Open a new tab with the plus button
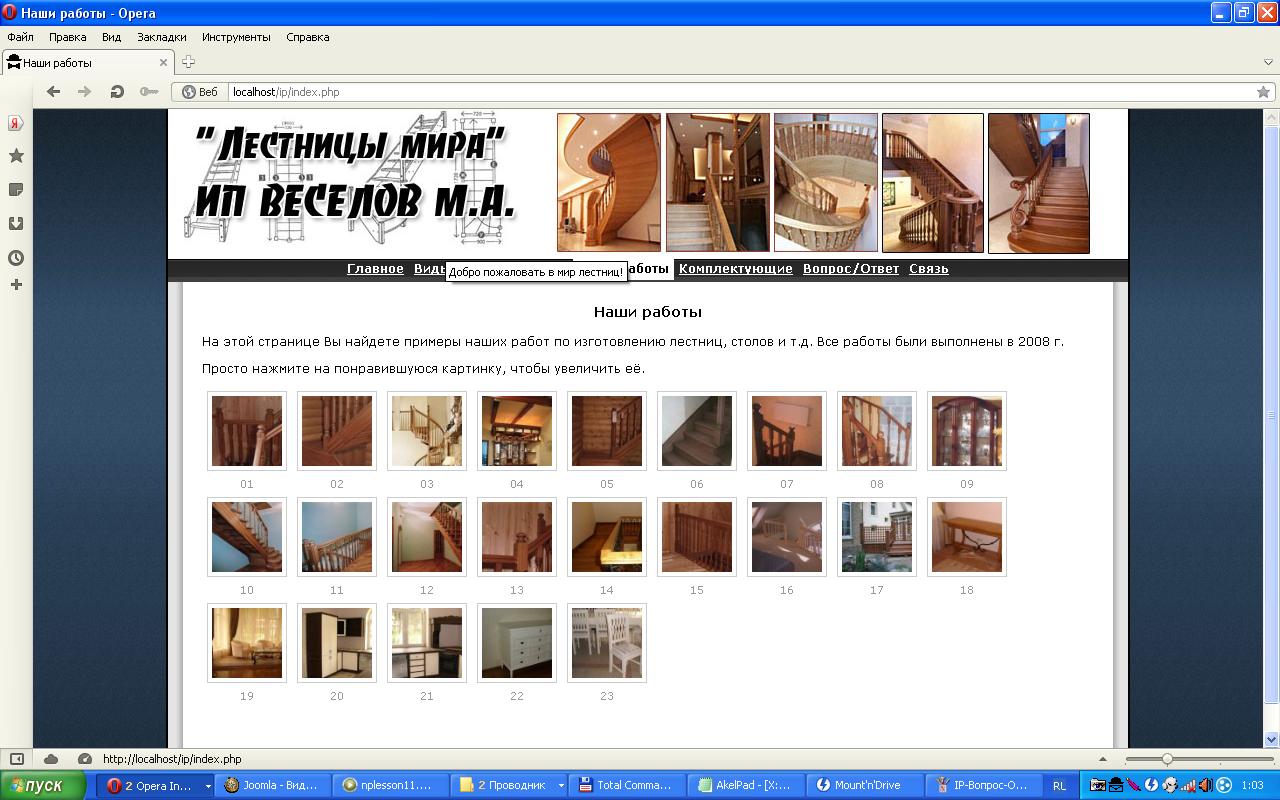This screenshot has height=800, width=1280. click(x=188, y=62)
